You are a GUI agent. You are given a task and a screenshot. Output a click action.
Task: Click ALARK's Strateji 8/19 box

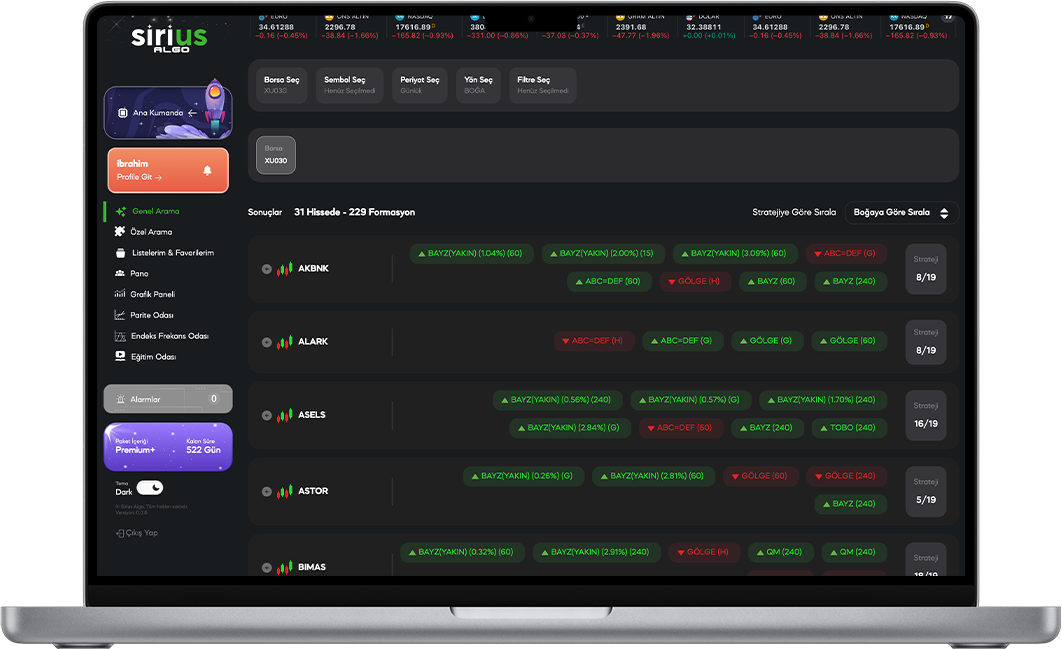point(926,342)
